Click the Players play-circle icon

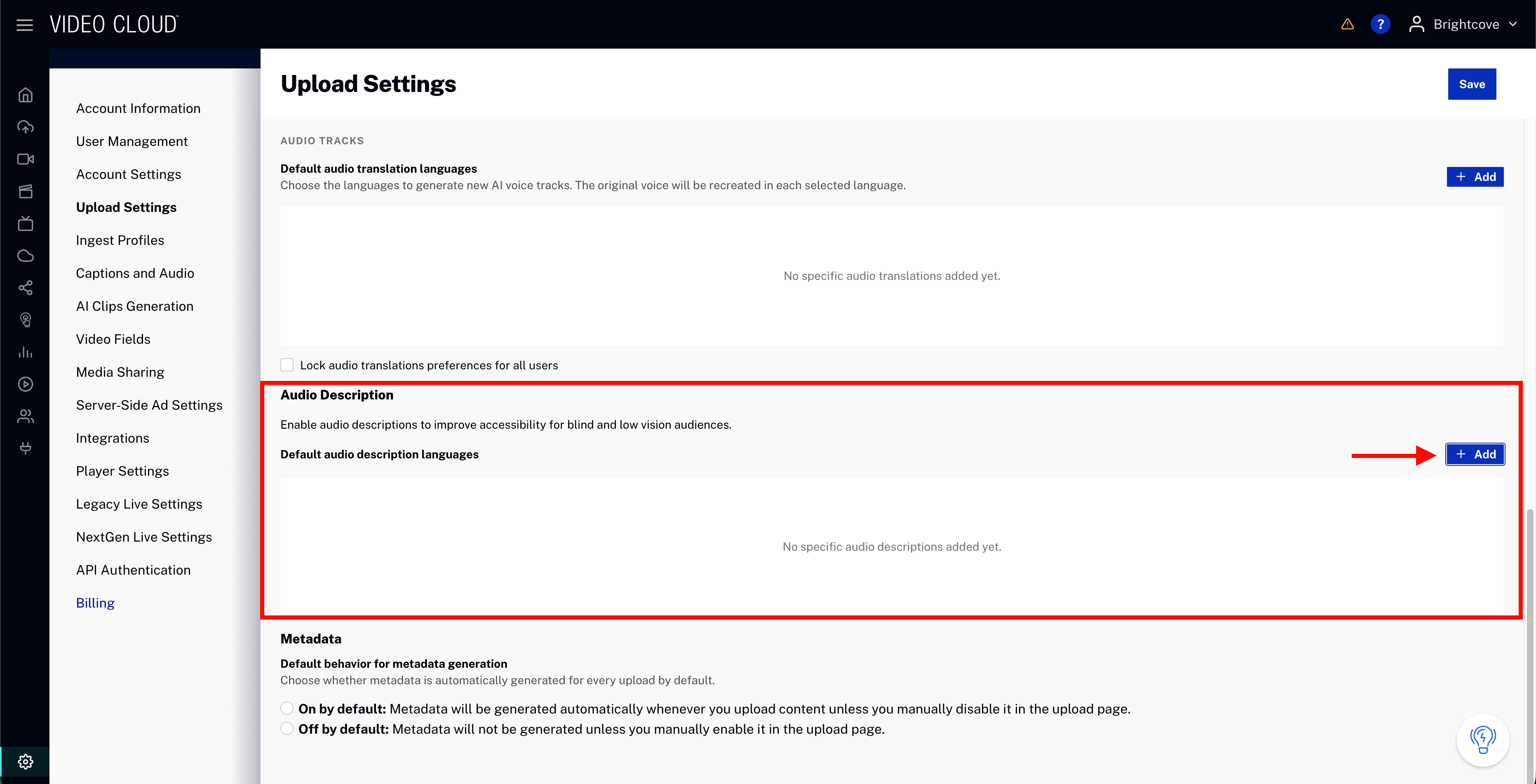tap(25, 384)
